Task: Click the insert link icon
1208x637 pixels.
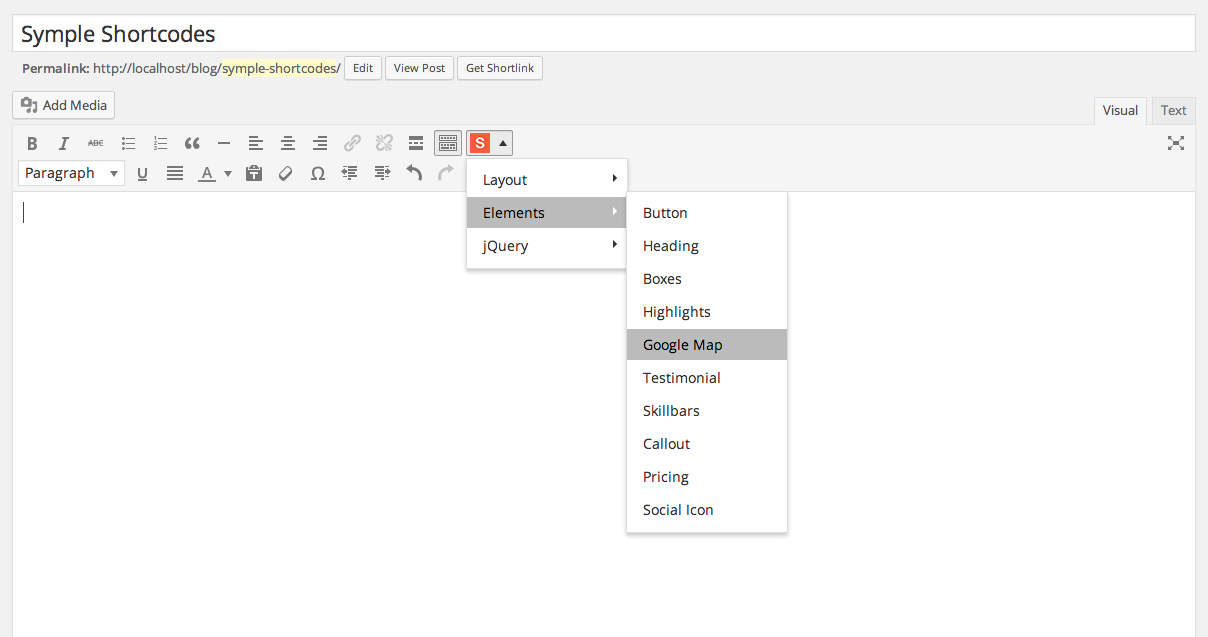Action: point(352,143)
